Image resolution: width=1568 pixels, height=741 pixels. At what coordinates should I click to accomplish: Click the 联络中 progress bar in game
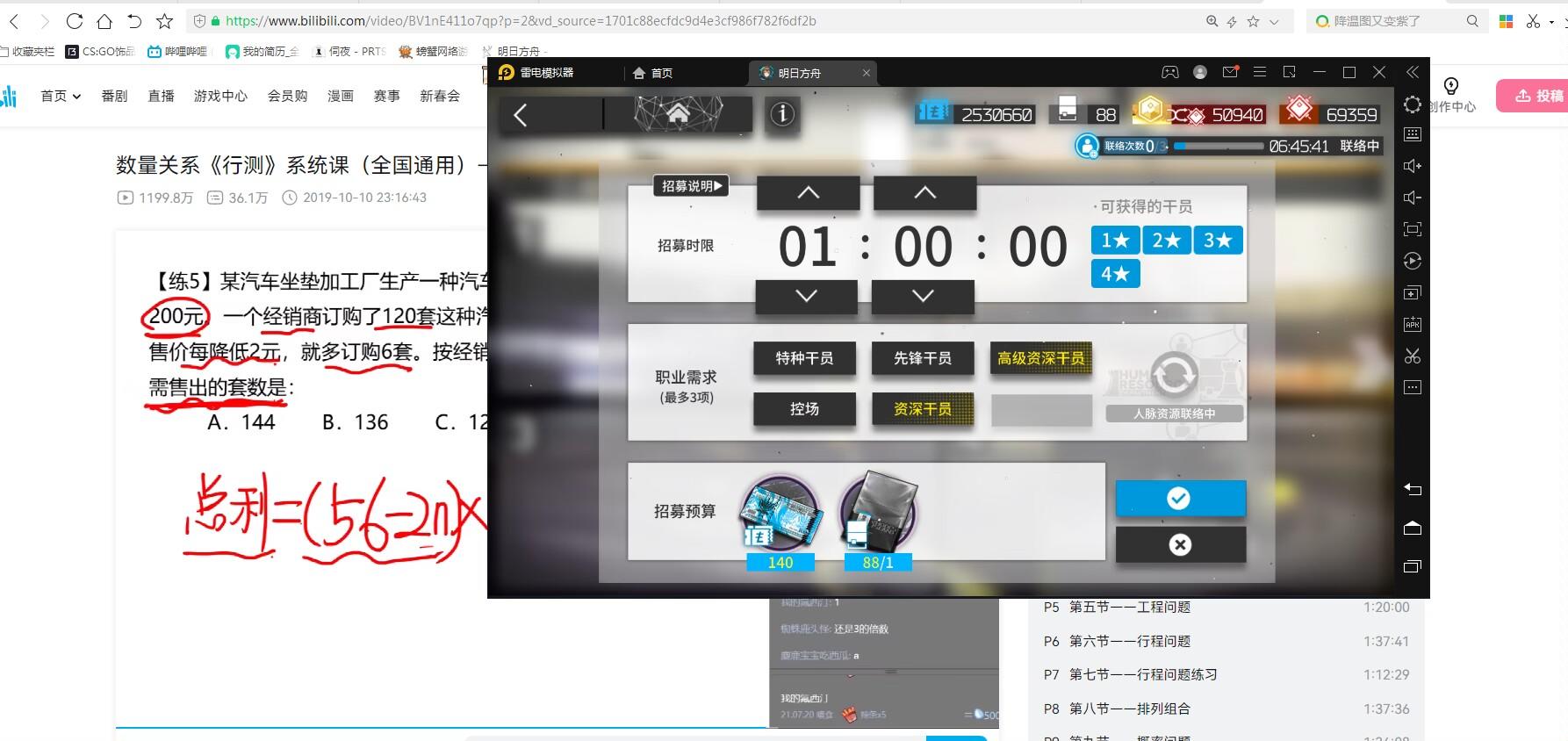pyautogui.click(x=1219, y=146)
